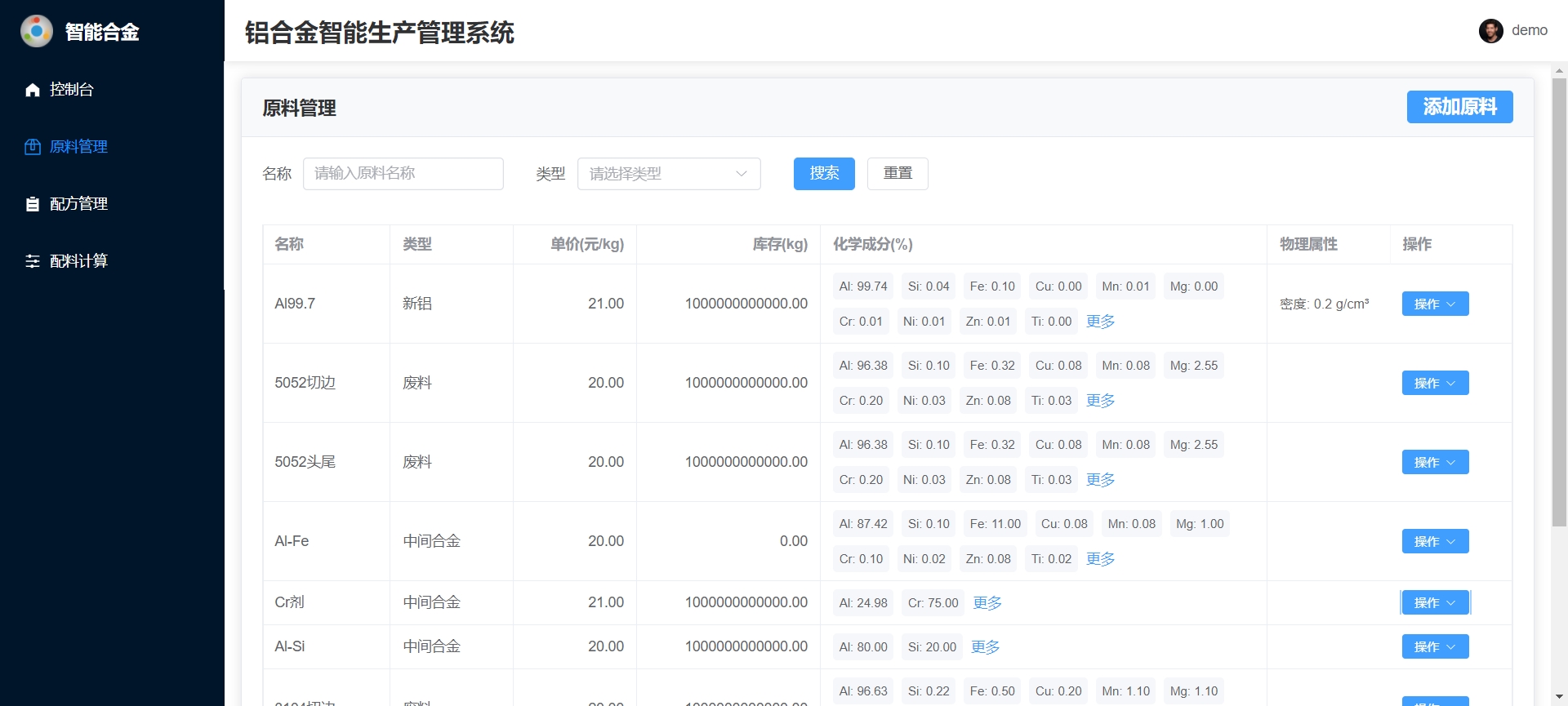The image size is (1568, 706).
Task: Focus the 请输入原料名称 input field
Action: point(403,174)
